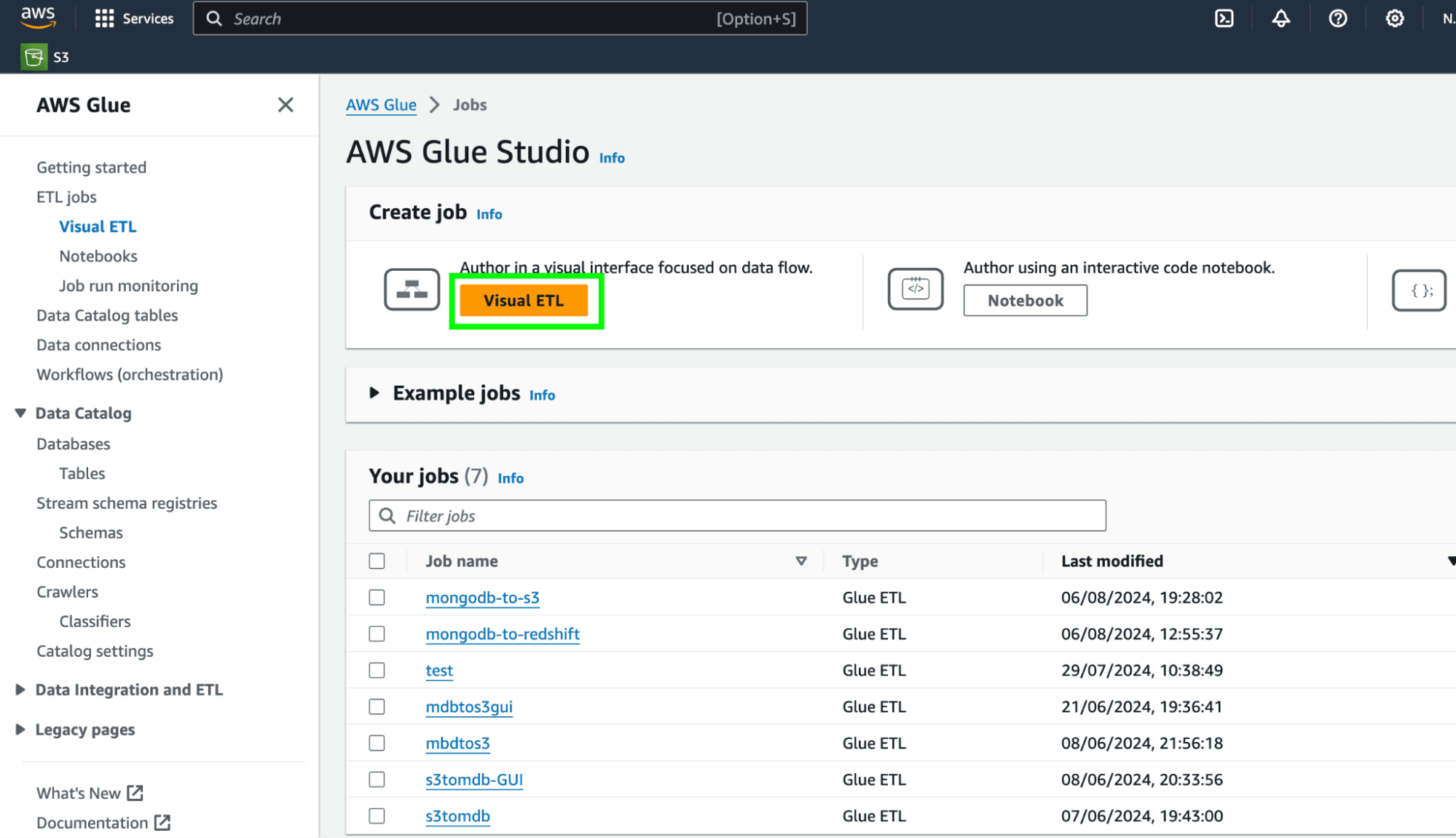Open the notifications bell icon

coord(1281,18)
